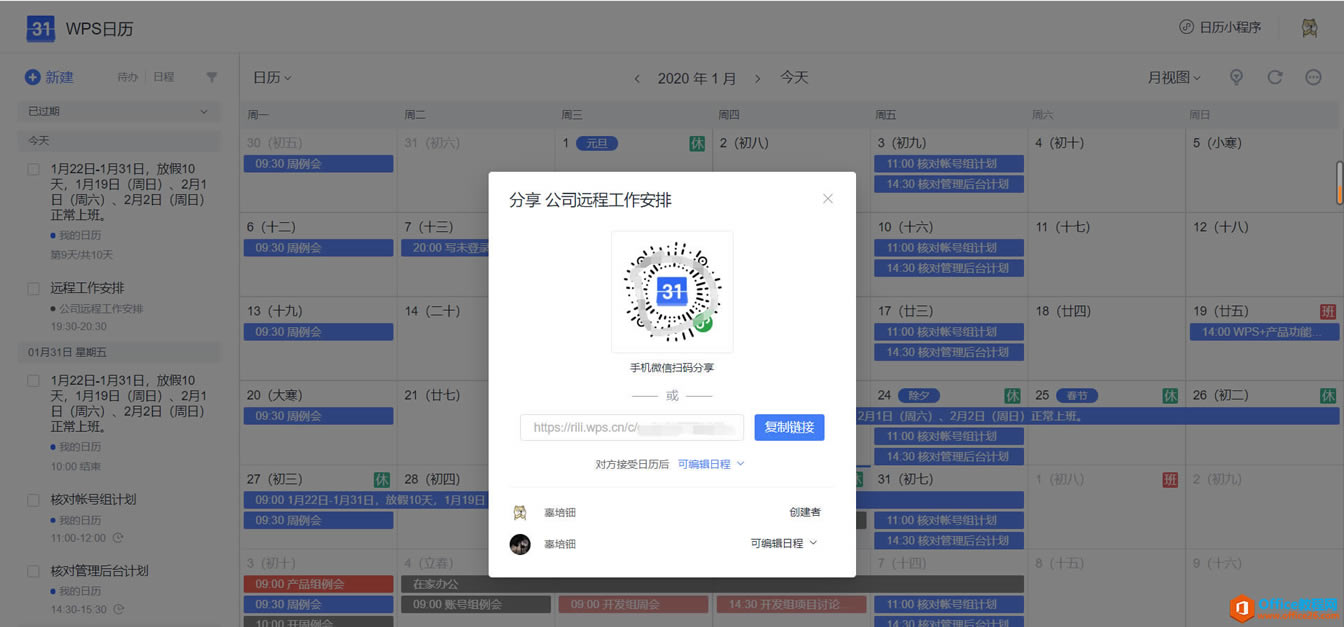Go to previous month arrow

tap(637, 78)
